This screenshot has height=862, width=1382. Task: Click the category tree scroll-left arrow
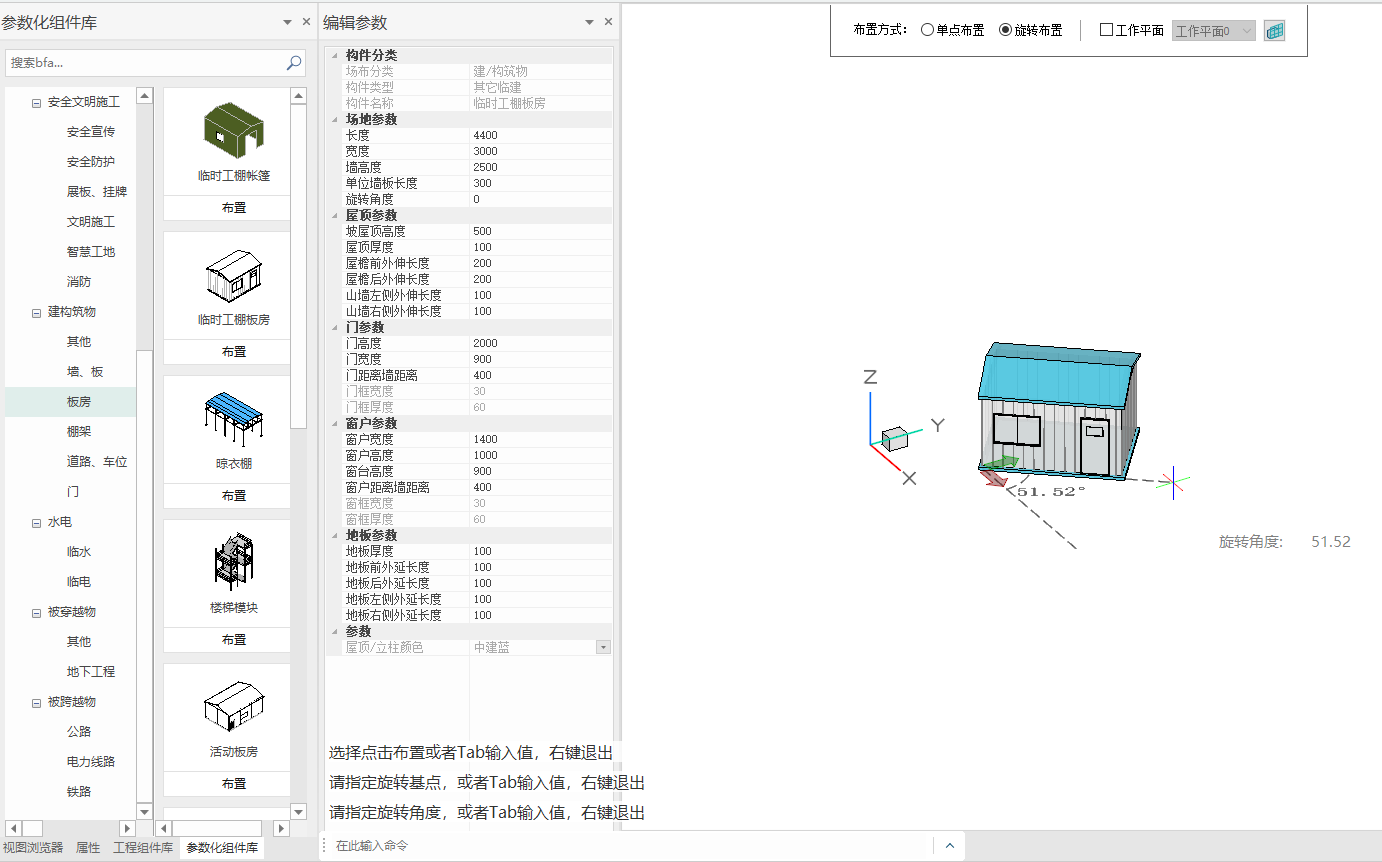[x=13, y=828]
